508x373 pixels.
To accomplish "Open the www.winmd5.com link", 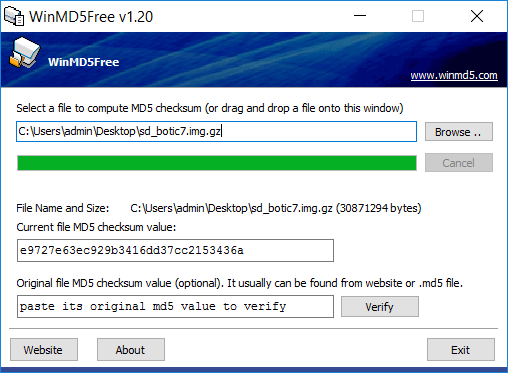I will (x=454, y=75).
